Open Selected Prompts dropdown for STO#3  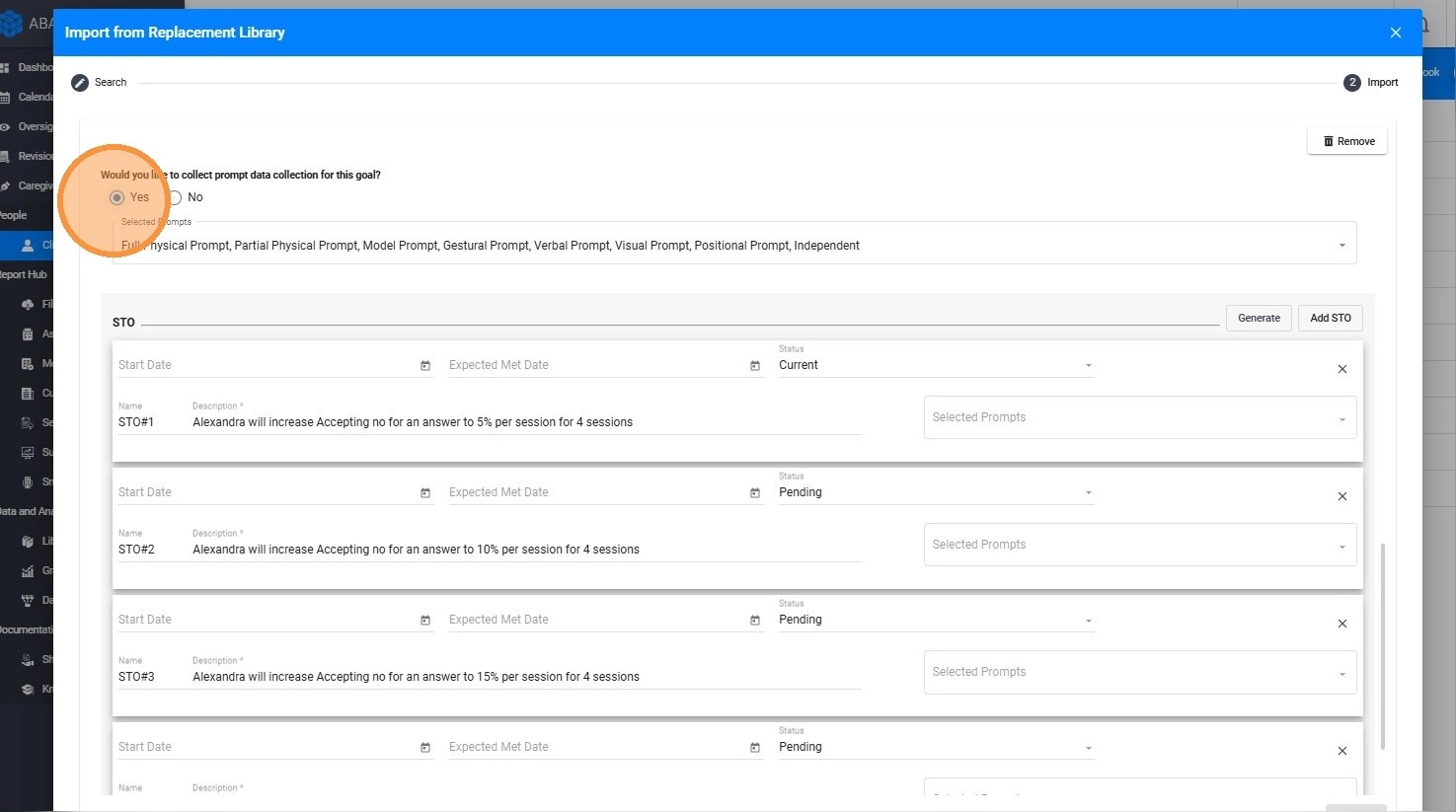coord(1140,672)
